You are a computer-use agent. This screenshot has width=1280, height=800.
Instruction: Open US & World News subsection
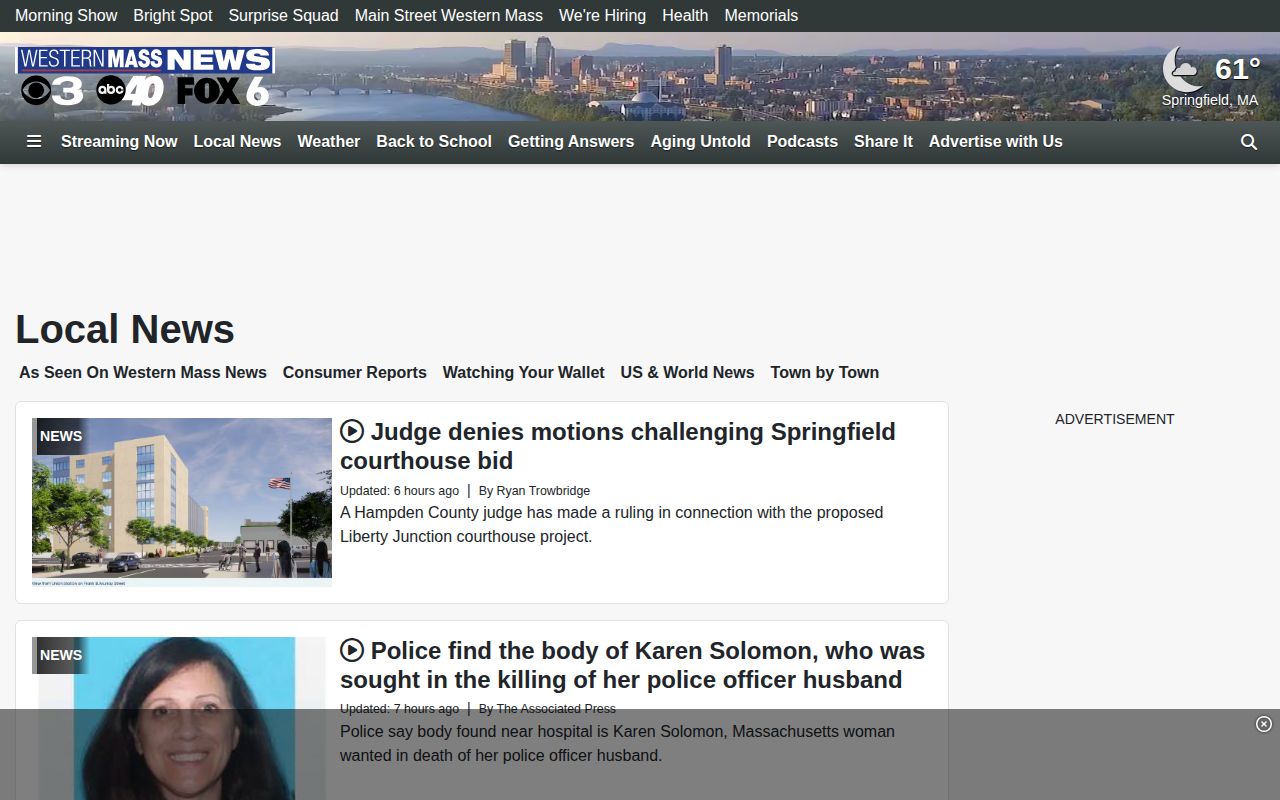[x=688, y=373]
